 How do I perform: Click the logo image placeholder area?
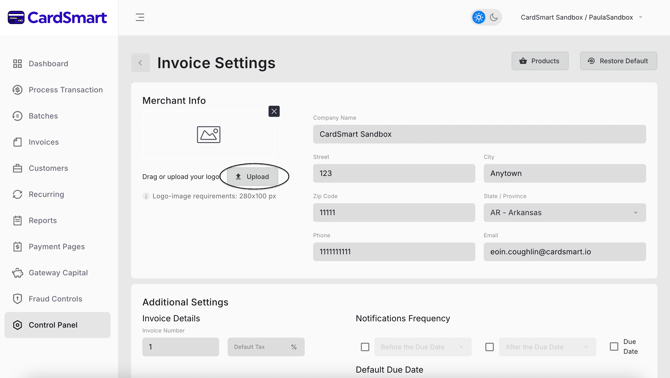(209, 135)
